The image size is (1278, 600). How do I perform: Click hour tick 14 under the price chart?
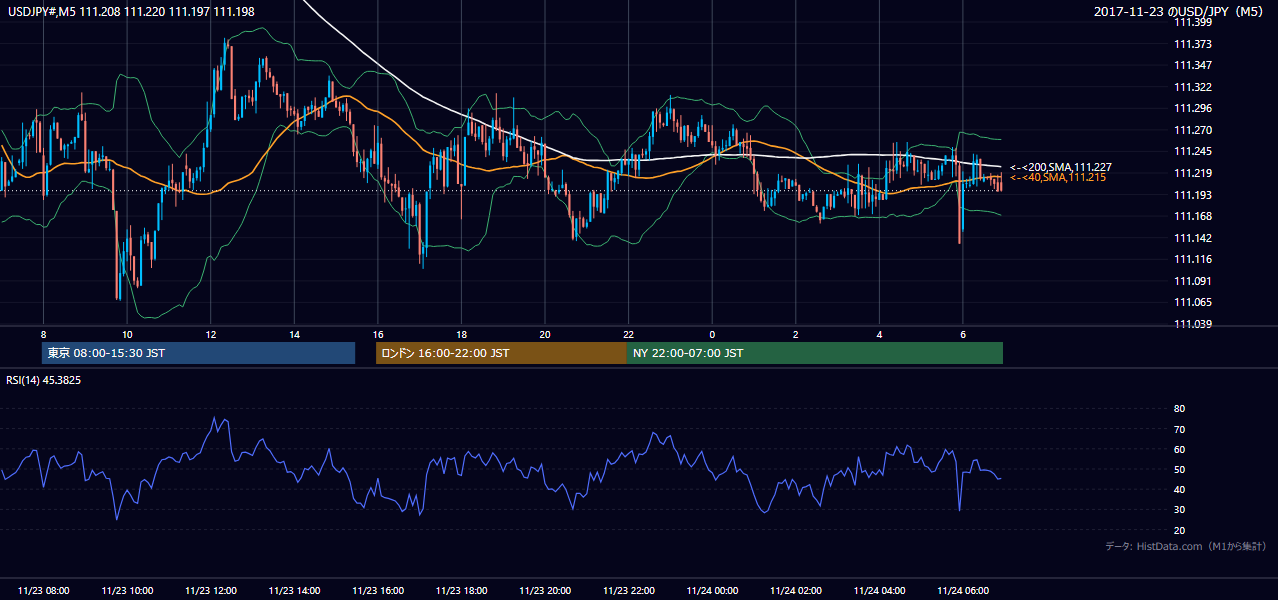click(x=294, y=334)
